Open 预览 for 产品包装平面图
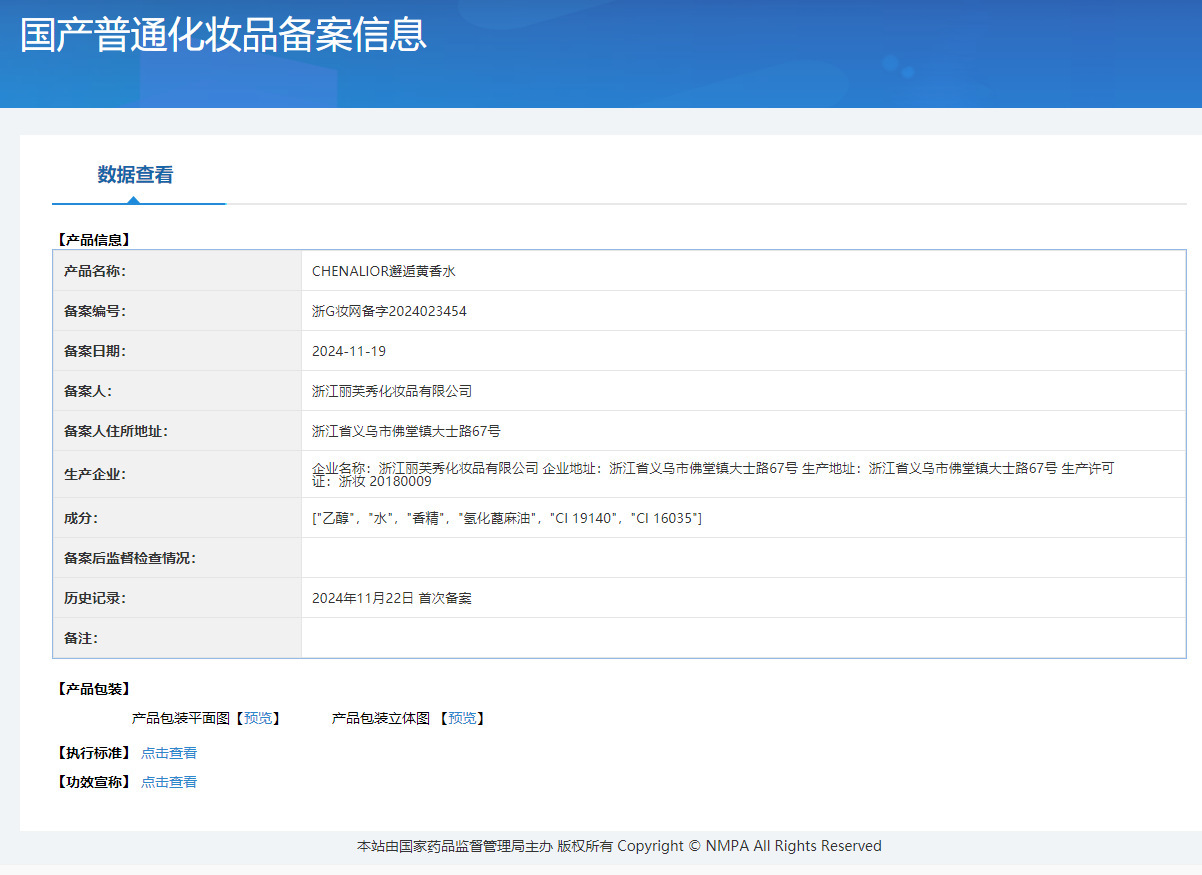The height and width of the screenshot is (875, 1202). tap(257, 718)
